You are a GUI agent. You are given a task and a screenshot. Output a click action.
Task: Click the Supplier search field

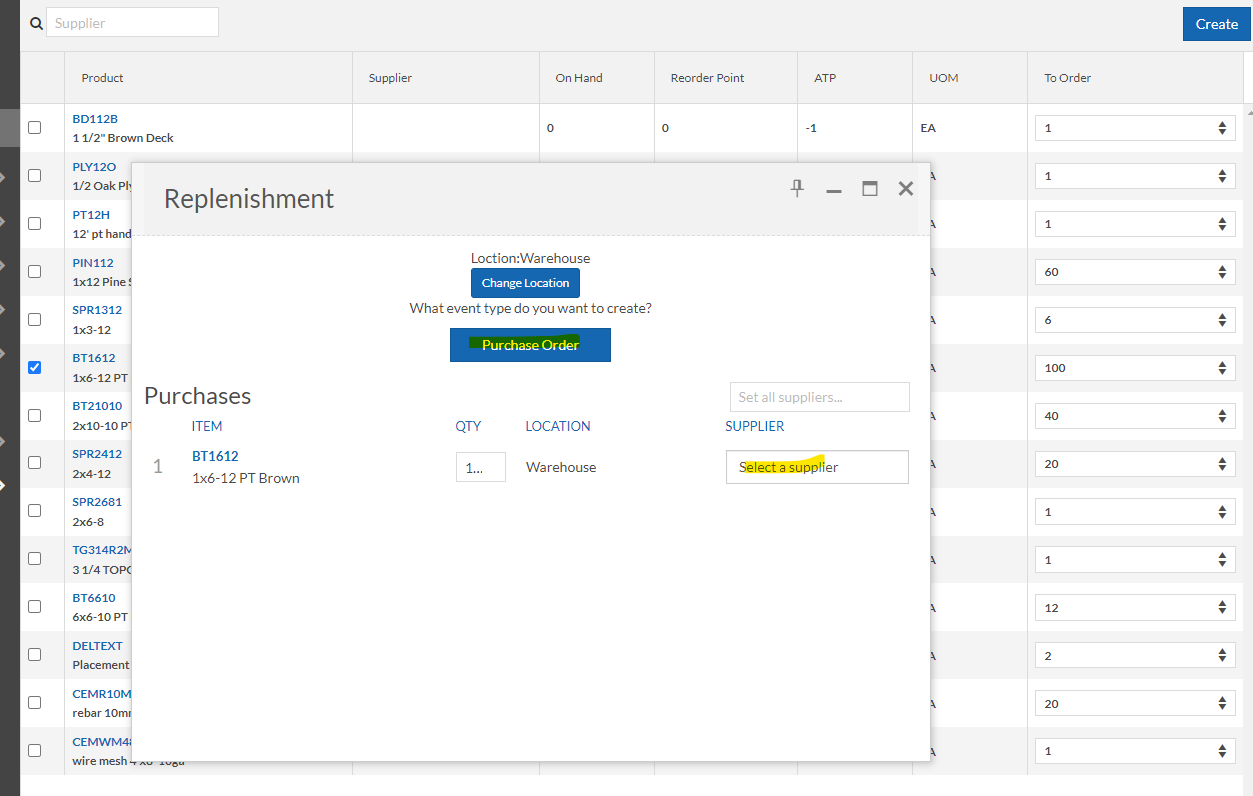[132, 22]
